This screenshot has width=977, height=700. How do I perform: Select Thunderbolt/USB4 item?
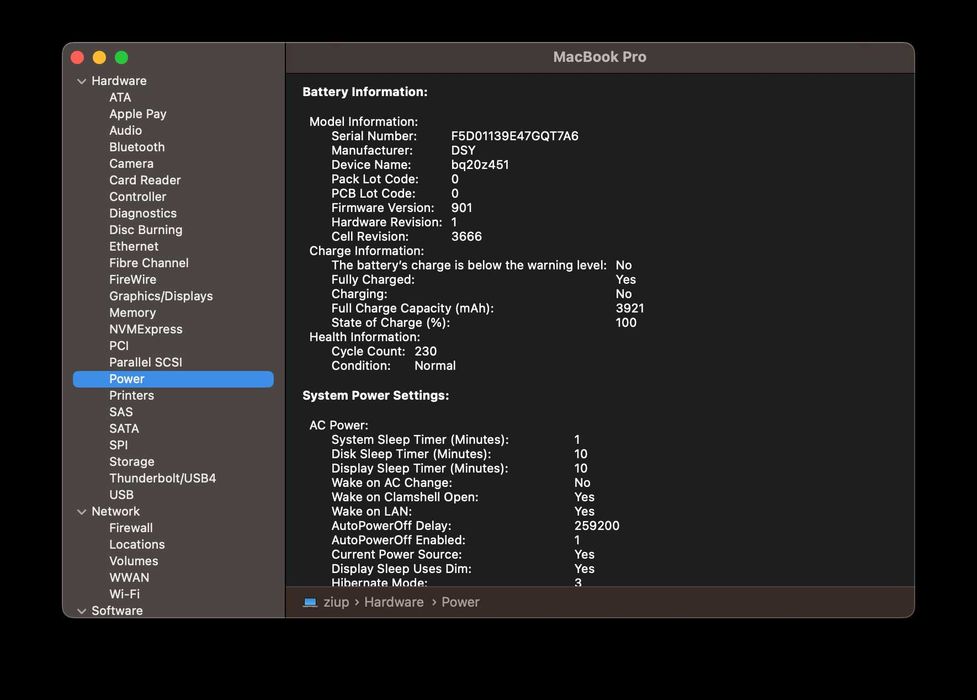tap(163, 478)
